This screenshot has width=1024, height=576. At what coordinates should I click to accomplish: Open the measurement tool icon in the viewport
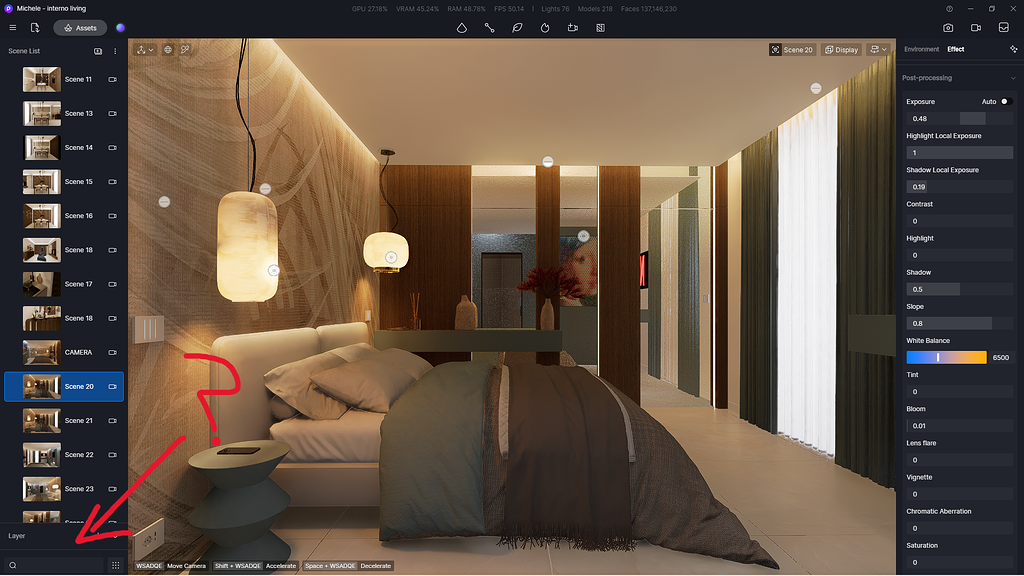(186, 49)
